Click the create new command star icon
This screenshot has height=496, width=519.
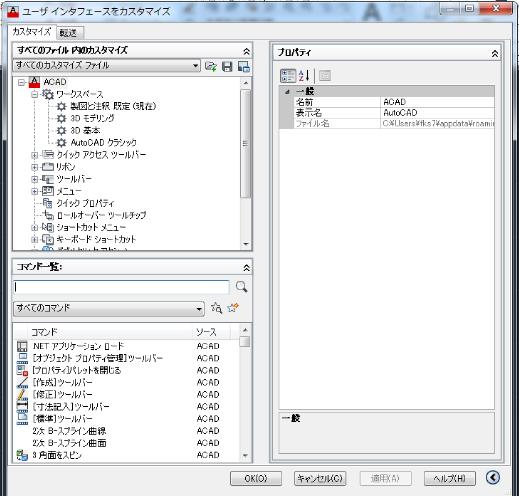coord(233,308)
